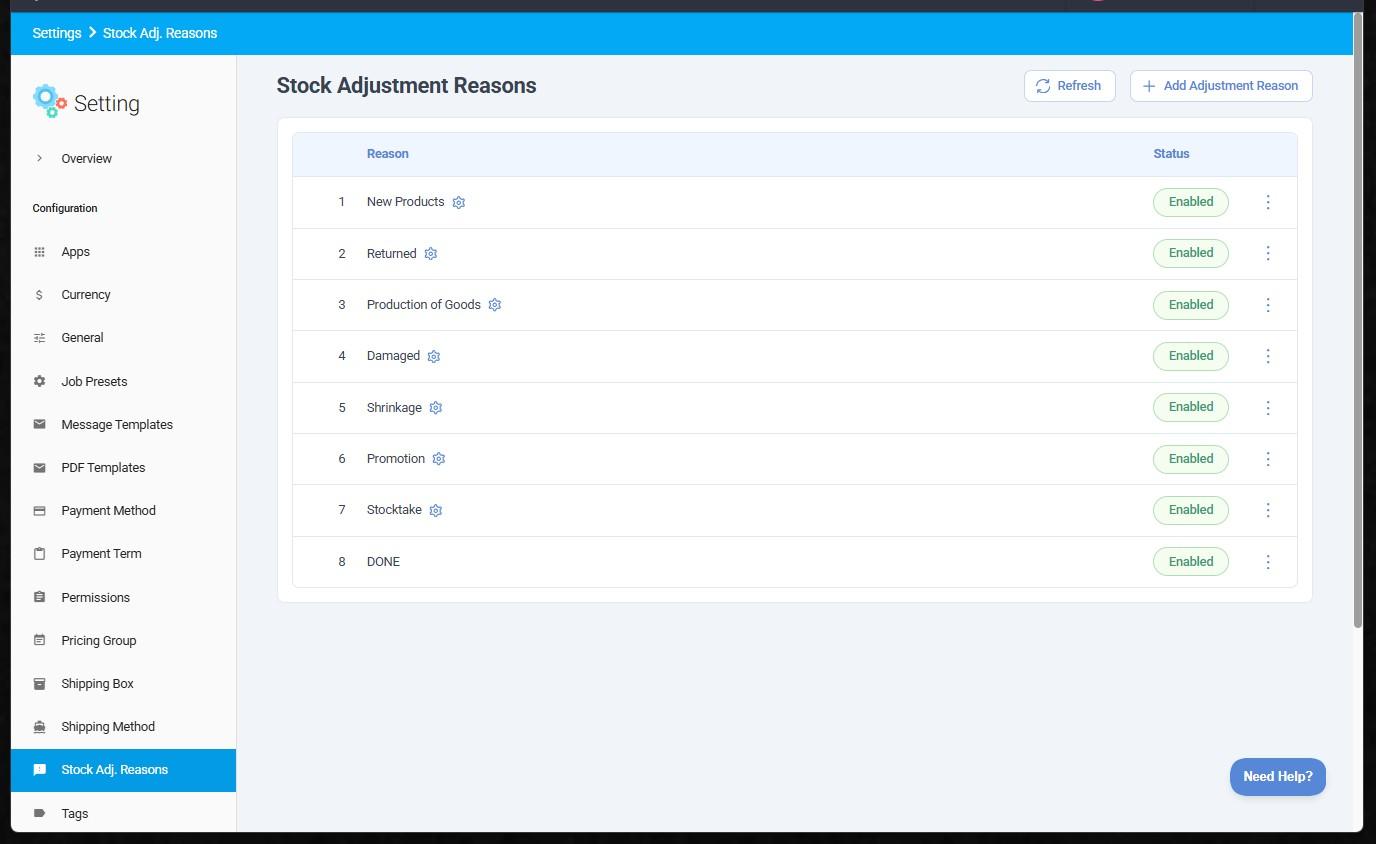Open the Need Help? chat widget
The width and height of the screenshot is (1376, 844).
[x=1277, y=777]
